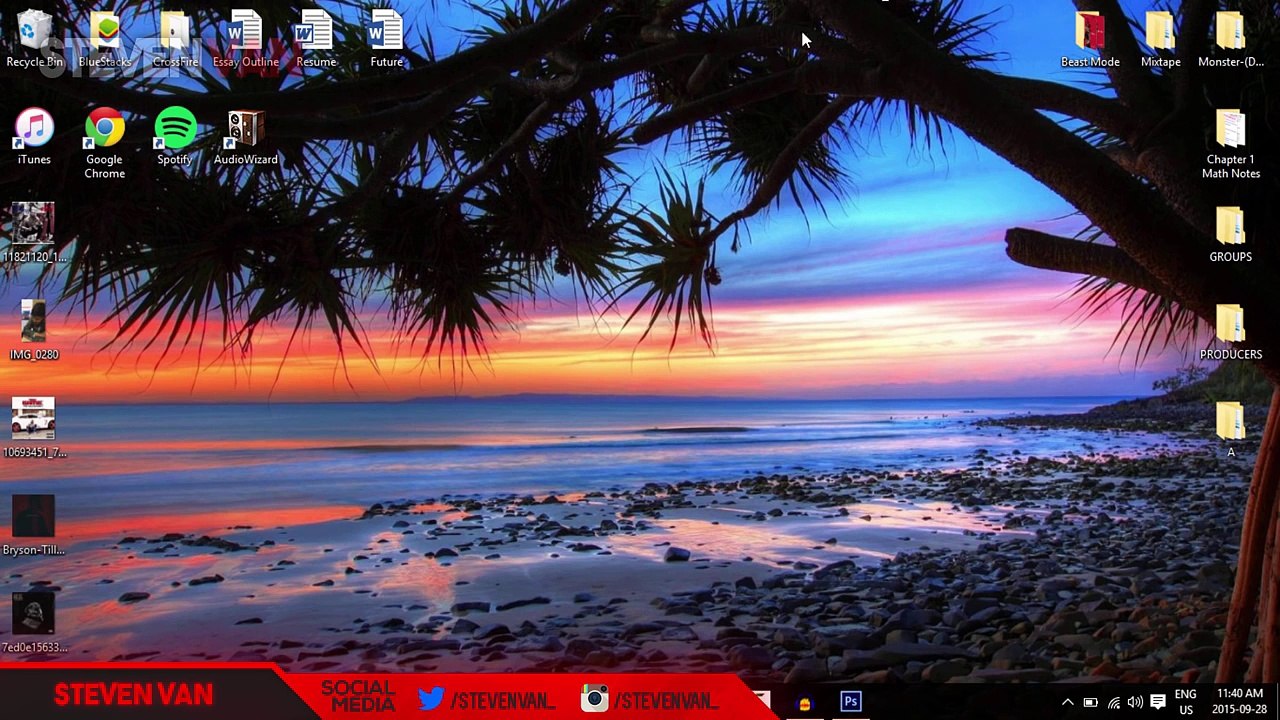Open the Action Center notifications icon

coord(1158,702)
